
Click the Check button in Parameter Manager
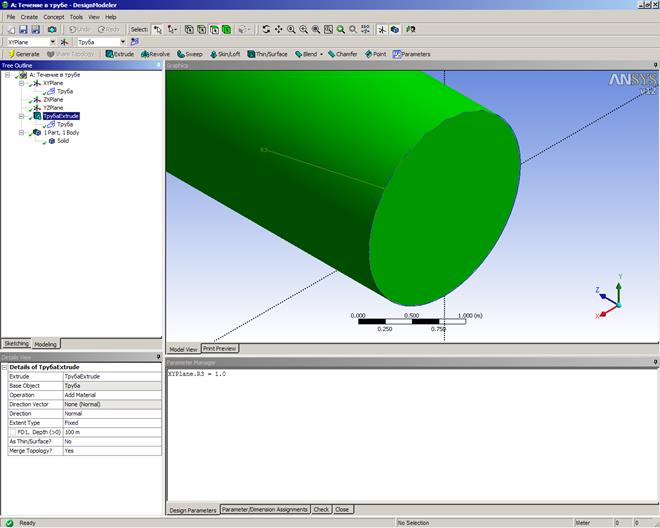(x=321, y=509)
